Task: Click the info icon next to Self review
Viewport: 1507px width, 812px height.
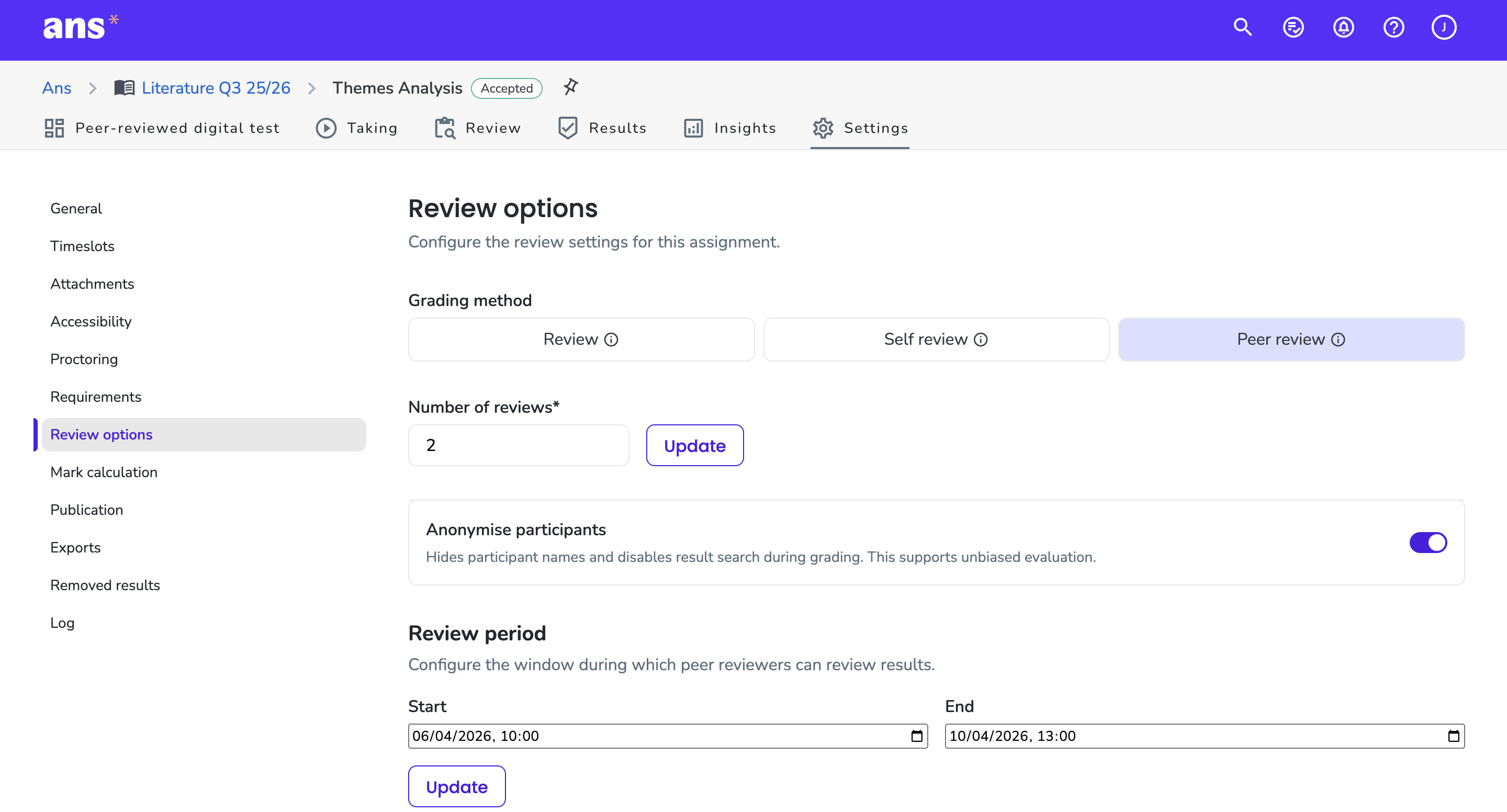Action: click(981, 340)
